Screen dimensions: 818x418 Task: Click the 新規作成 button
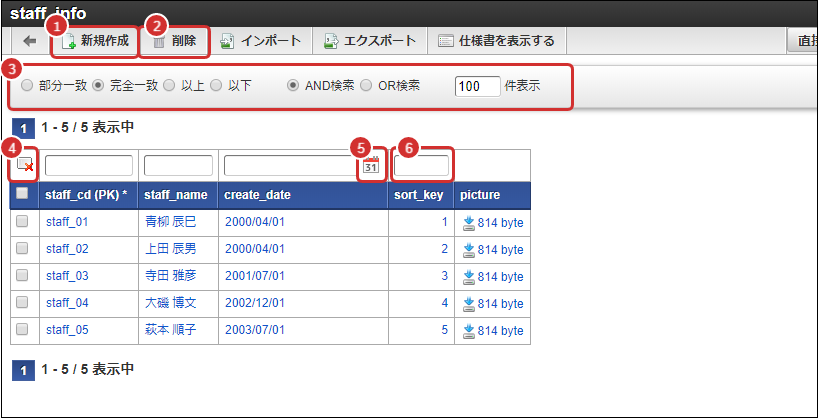coord(96,41)
